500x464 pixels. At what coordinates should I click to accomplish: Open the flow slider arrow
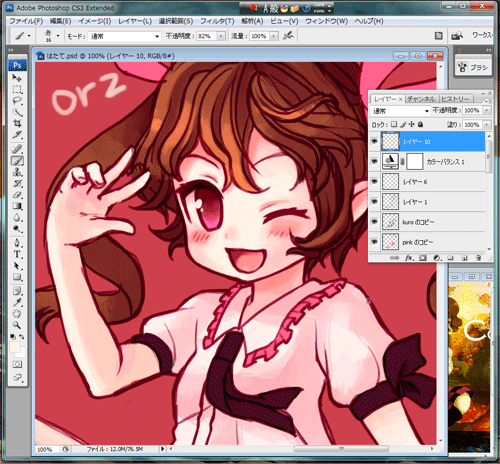[274, 36]
